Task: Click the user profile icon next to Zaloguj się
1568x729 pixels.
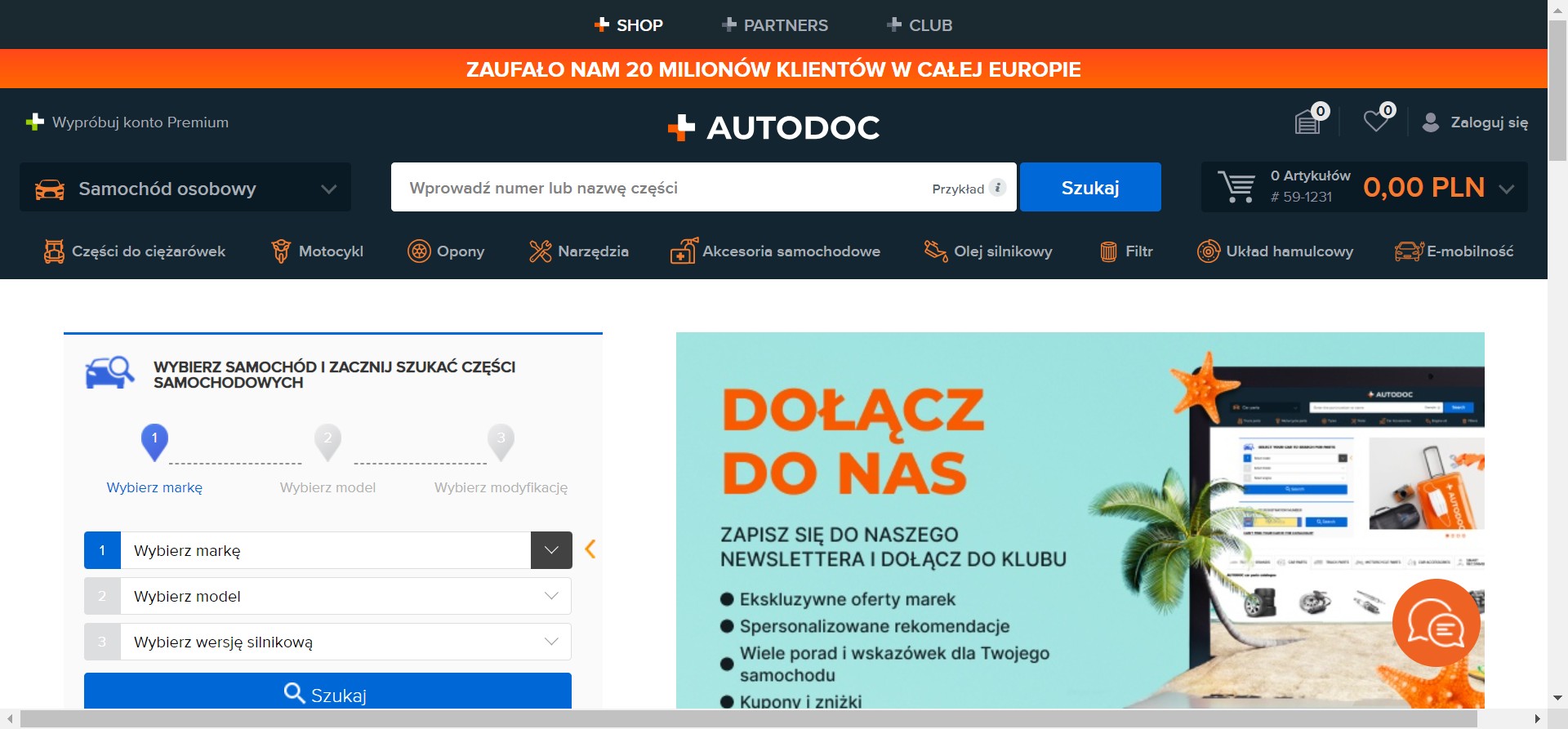Action: tap(1431, 122)
